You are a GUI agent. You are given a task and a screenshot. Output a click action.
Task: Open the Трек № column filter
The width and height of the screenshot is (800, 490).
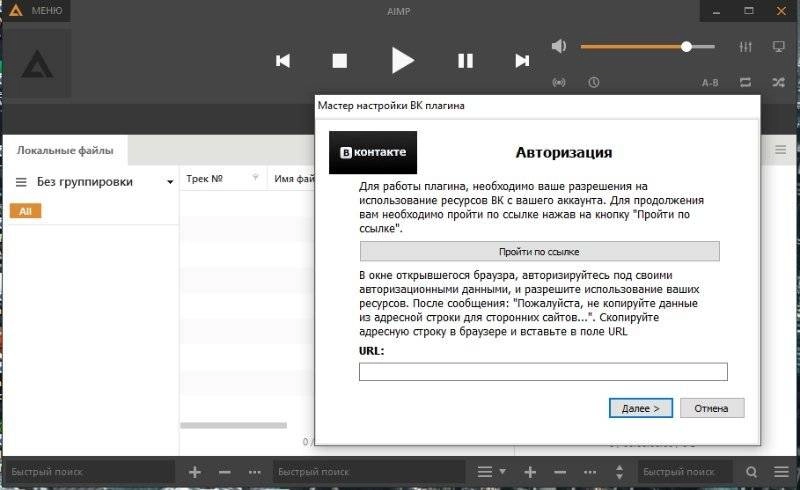coord(256,178)
